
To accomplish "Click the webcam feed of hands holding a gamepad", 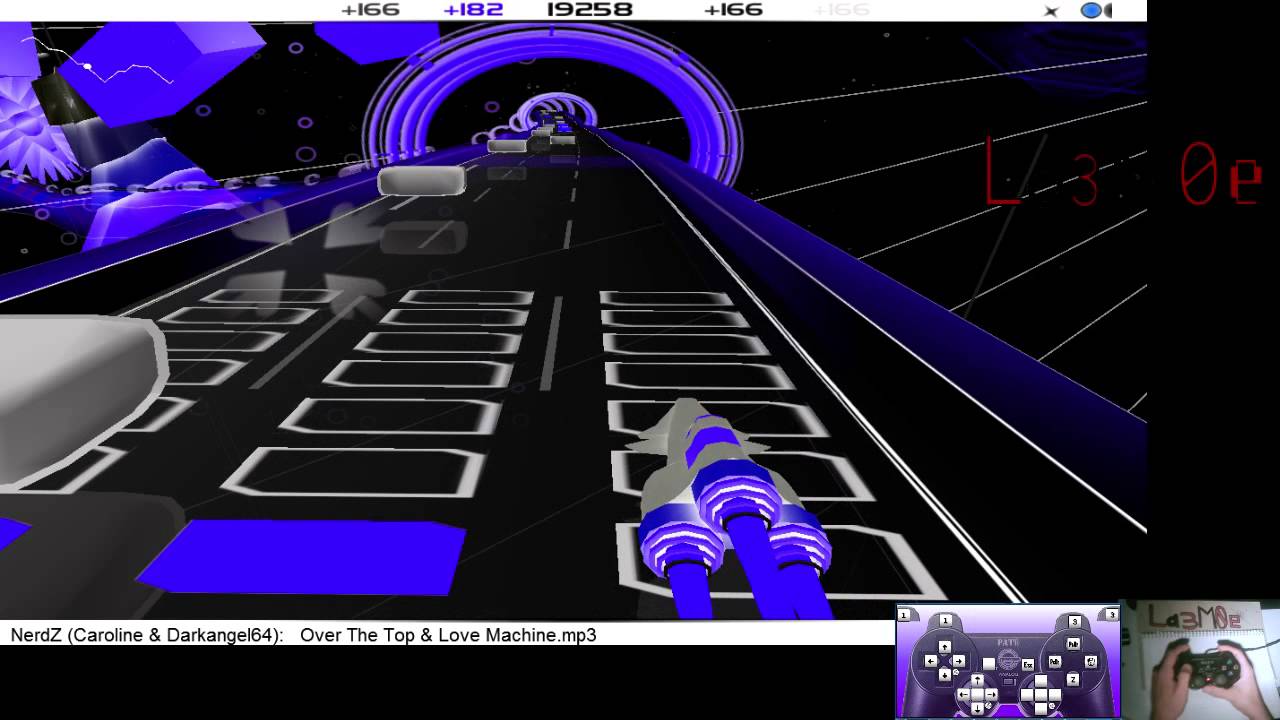I will 1201,660.
